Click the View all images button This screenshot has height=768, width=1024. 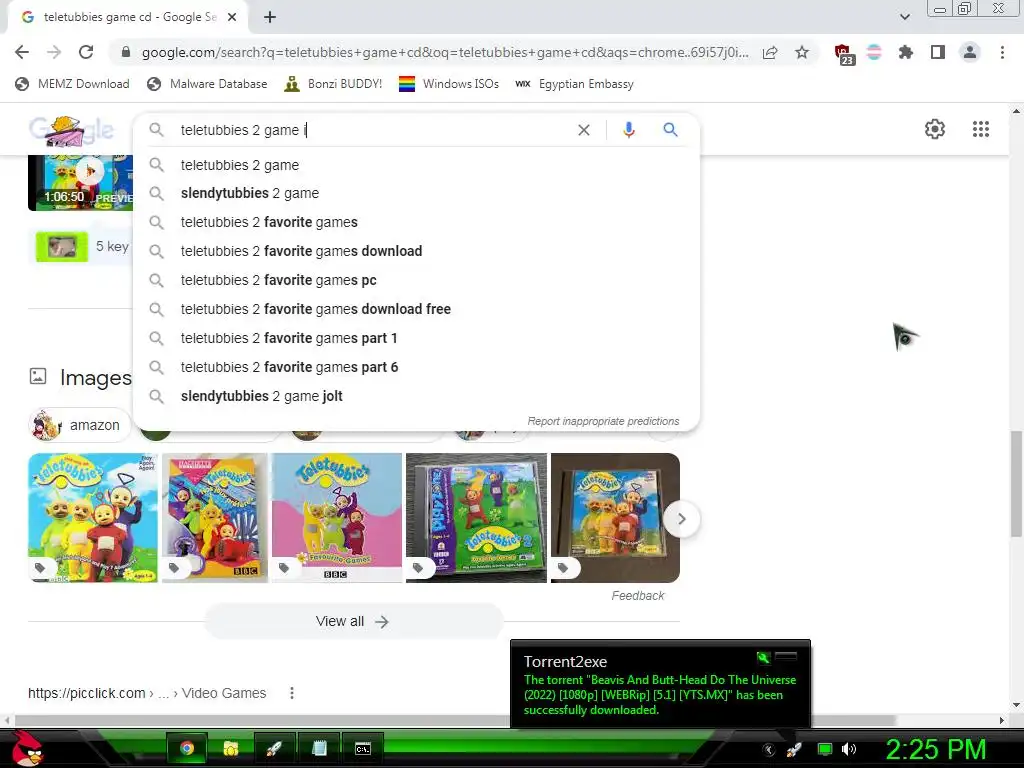pyautogui.click(x=354, y=621)
